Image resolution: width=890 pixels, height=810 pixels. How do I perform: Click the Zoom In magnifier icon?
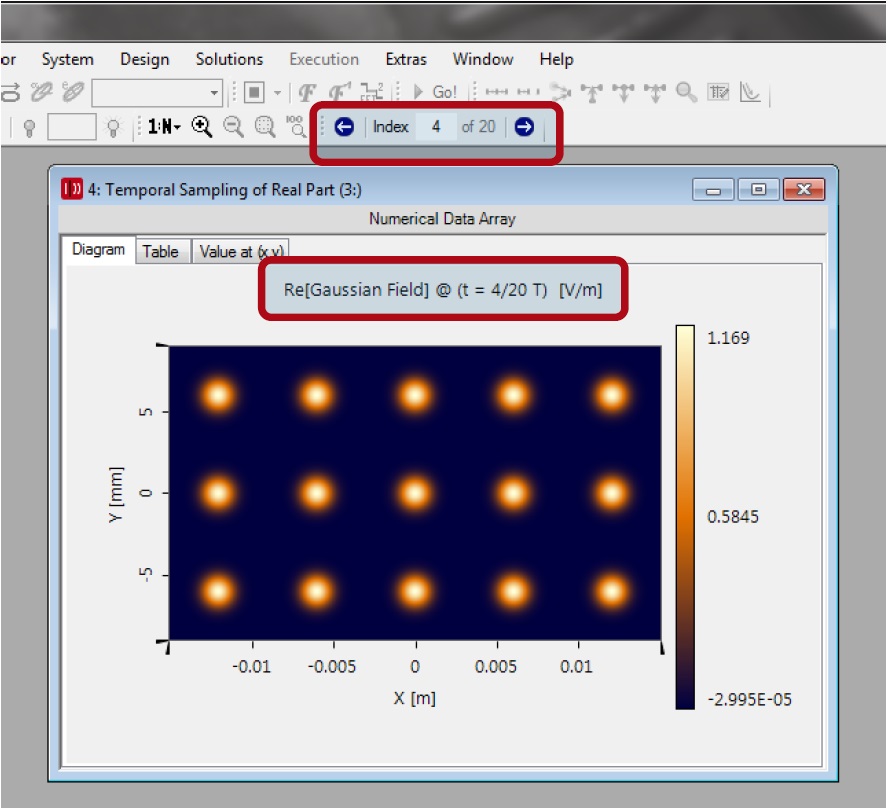(201, 127)
